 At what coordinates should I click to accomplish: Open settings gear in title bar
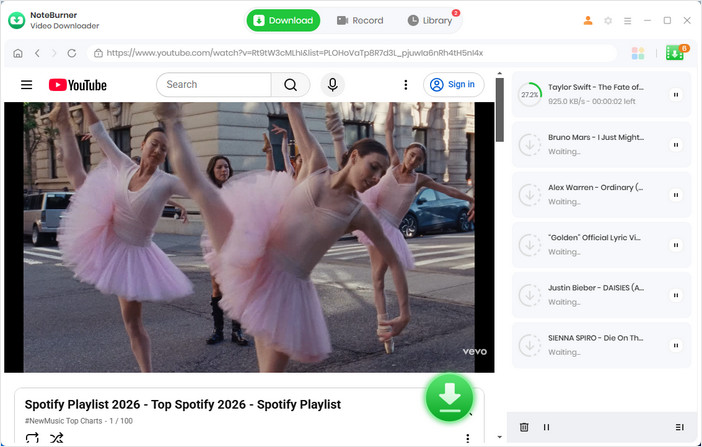tap(608, 21)
